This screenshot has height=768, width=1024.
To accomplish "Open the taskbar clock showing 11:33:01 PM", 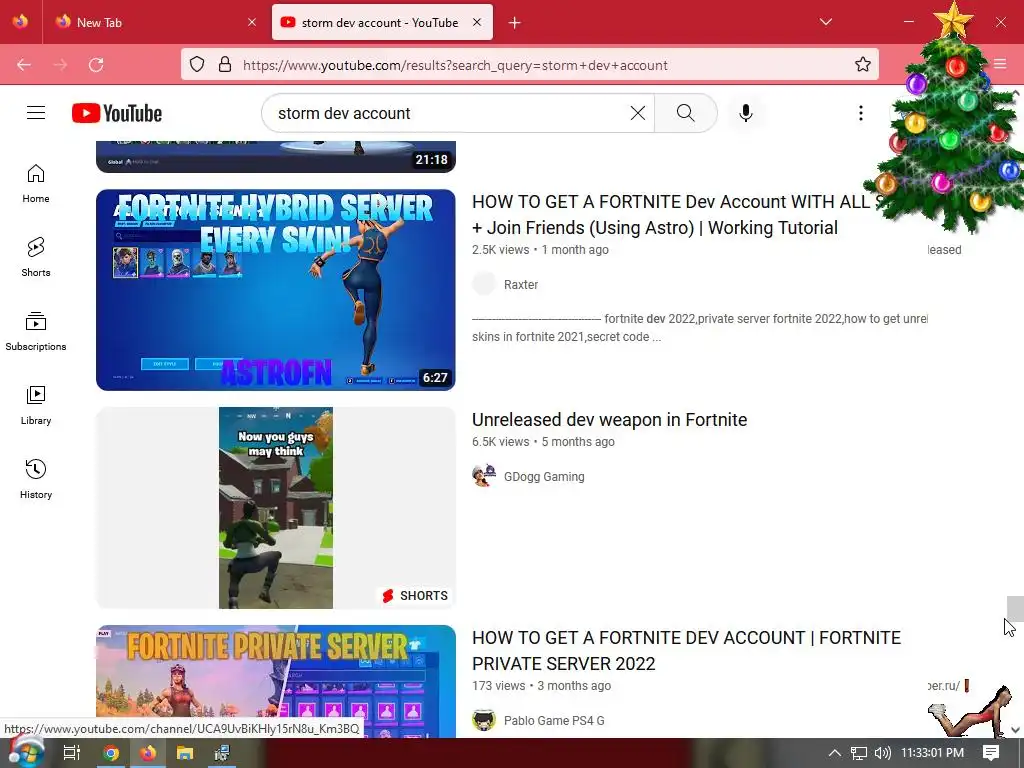I will click(x=932, y=753).
